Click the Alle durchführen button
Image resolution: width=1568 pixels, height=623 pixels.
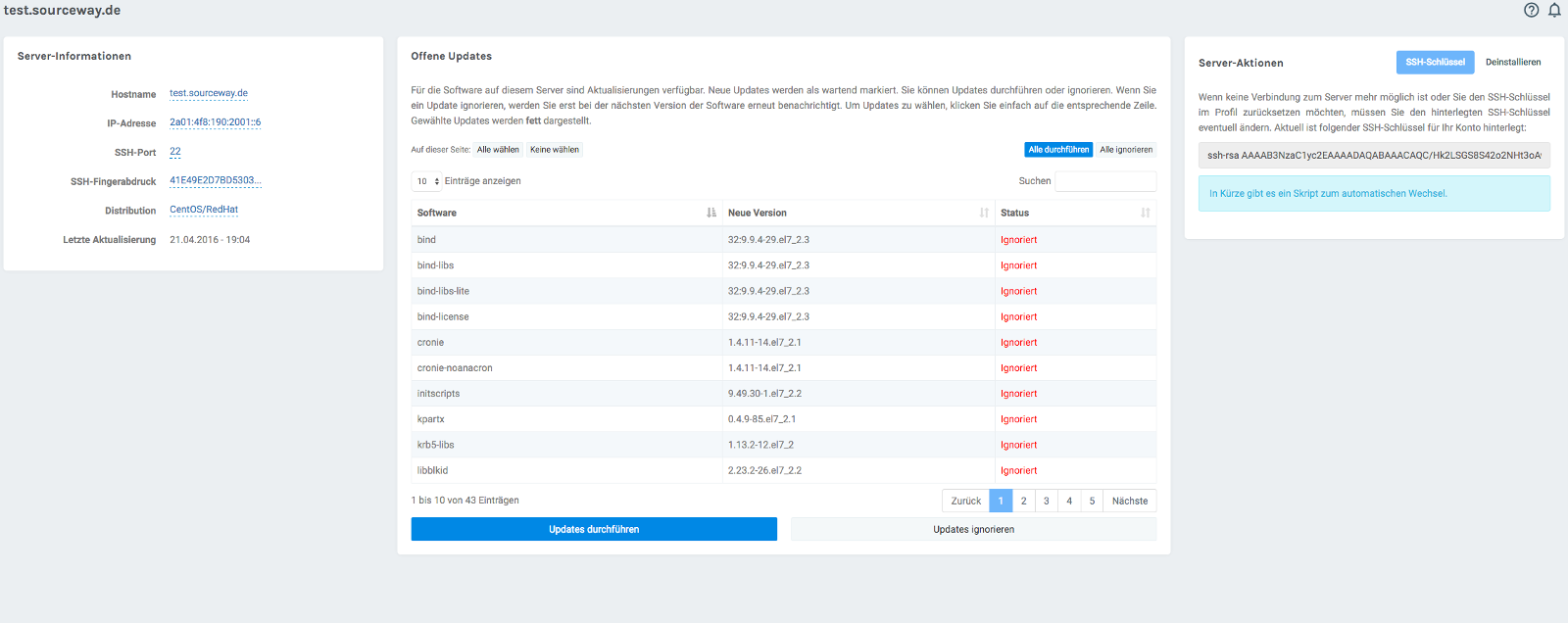(x=1057, y=150)
